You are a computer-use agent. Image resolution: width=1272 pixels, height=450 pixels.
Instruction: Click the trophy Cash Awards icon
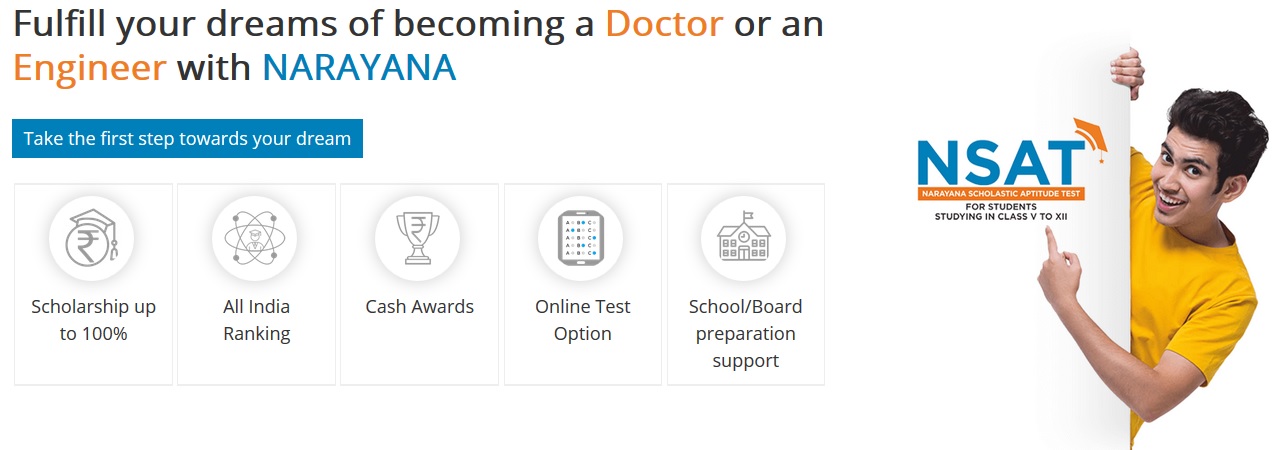pyautogui.click(x=418, y=238)
